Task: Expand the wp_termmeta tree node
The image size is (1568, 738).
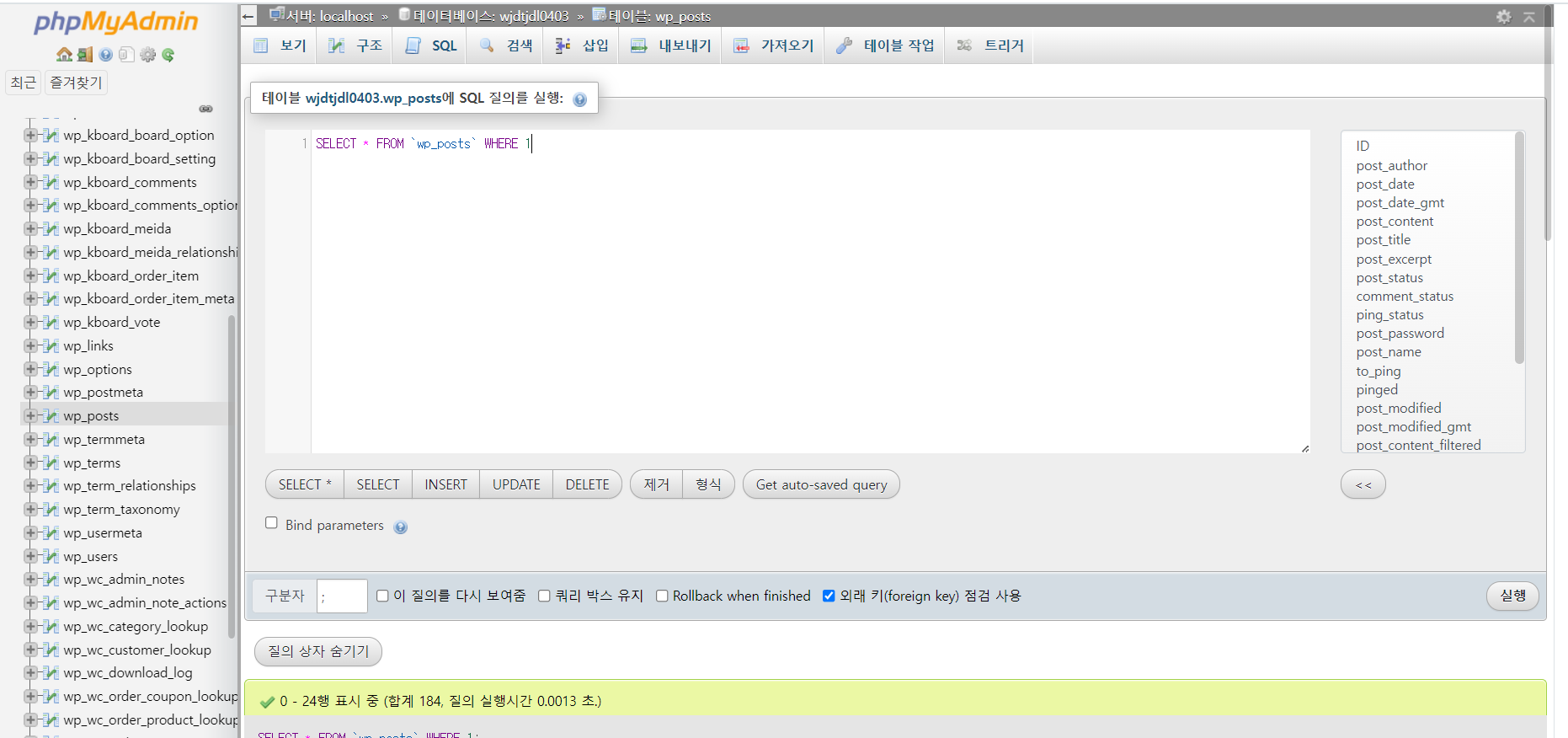Action: (x=31, y=439)
